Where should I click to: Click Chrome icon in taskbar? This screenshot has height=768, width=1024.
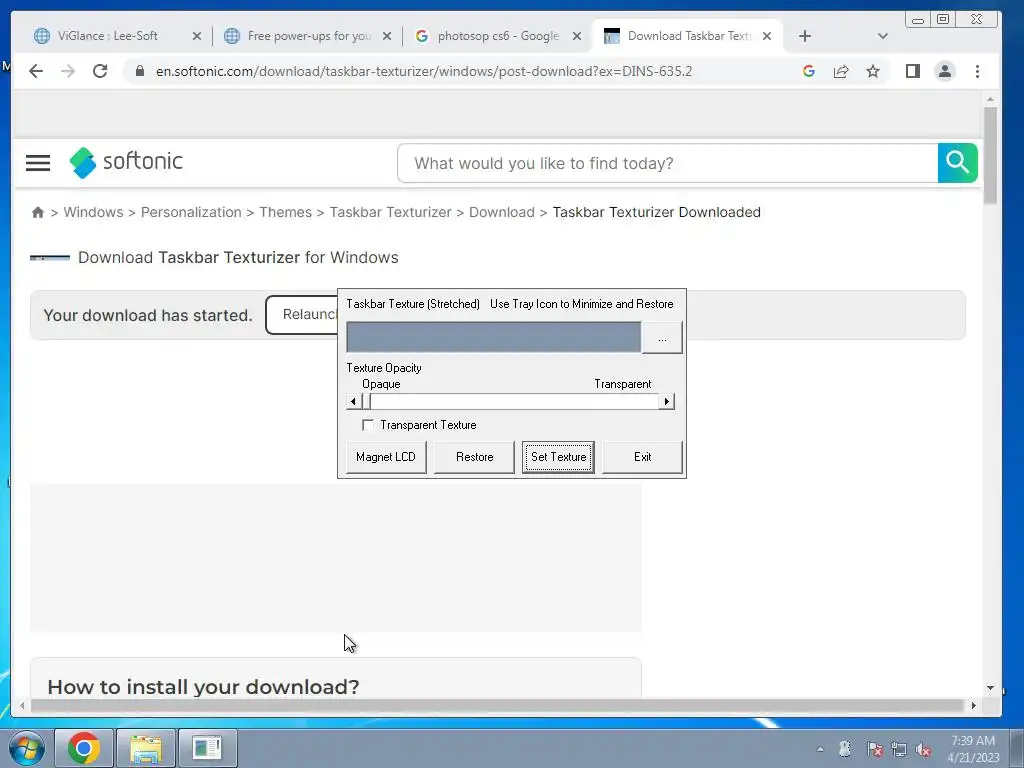click(x=84, y=748)
